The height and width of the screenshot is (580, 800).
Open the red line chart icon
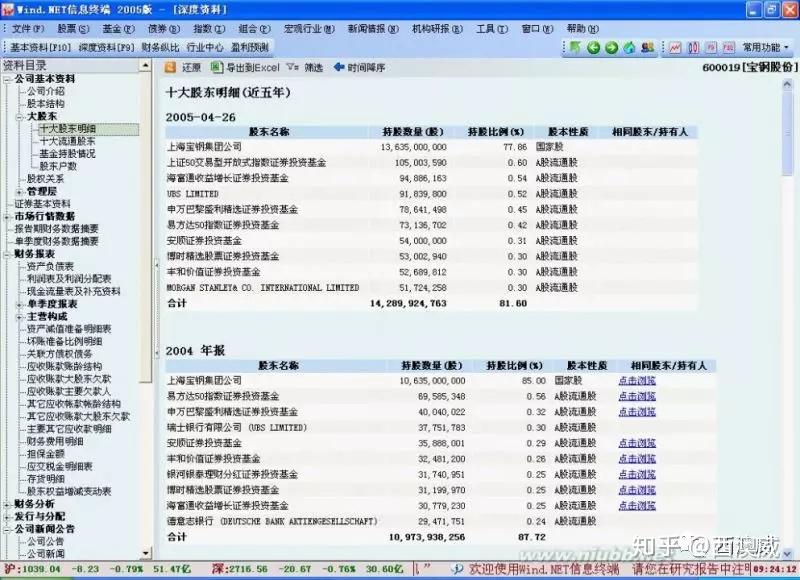675,47
